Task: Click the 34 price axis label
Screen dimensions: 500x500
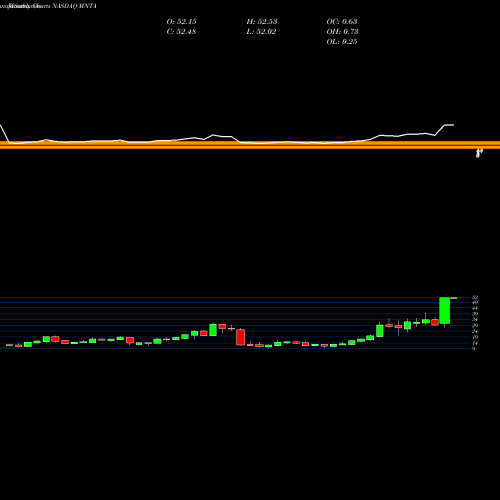Action: (x=475, y=320)
